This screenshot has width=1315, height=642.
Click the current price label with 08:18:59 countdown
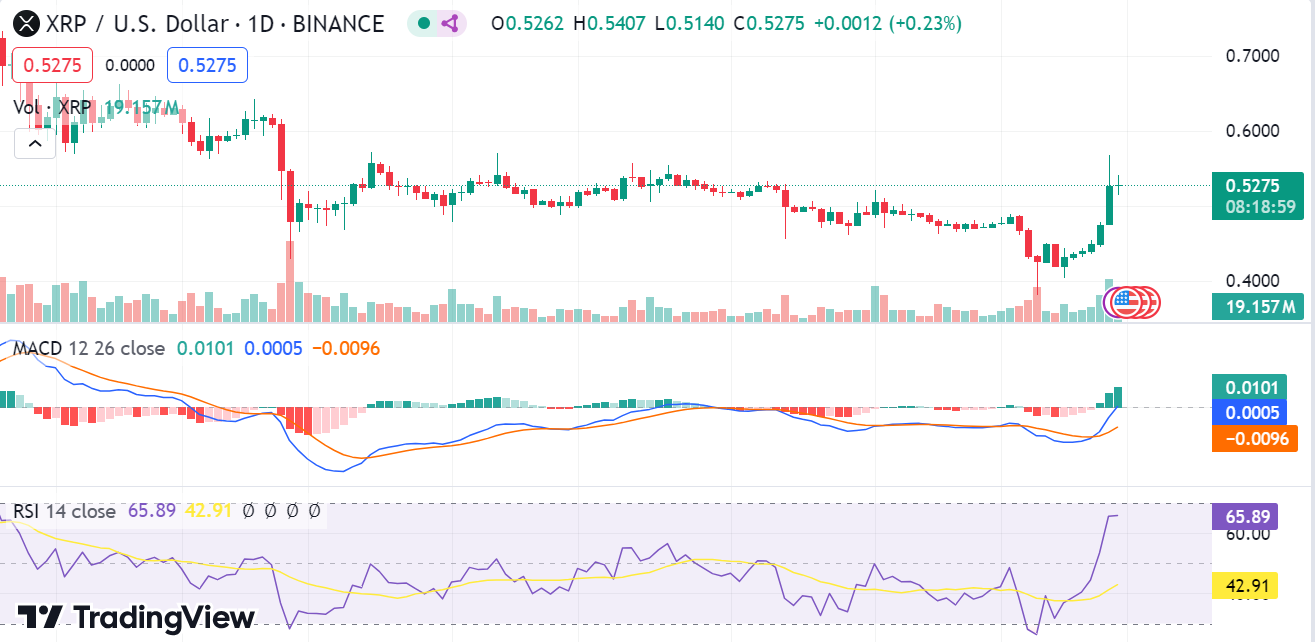coord(1258,196)
